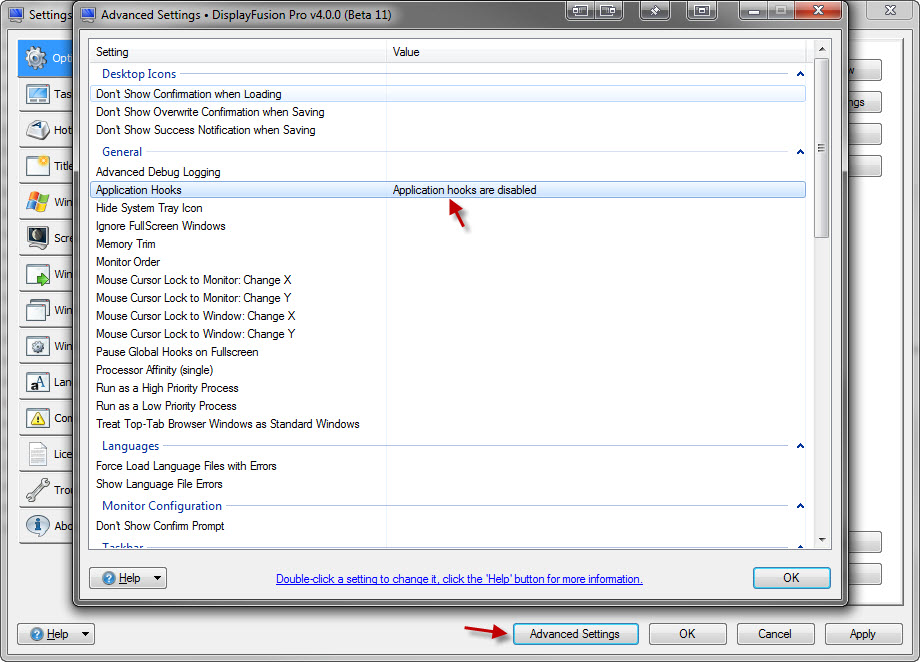This screenshot has height=662, width=920.
Task: Click the Options gear icon in sidebar
Action: coord(37,58)
